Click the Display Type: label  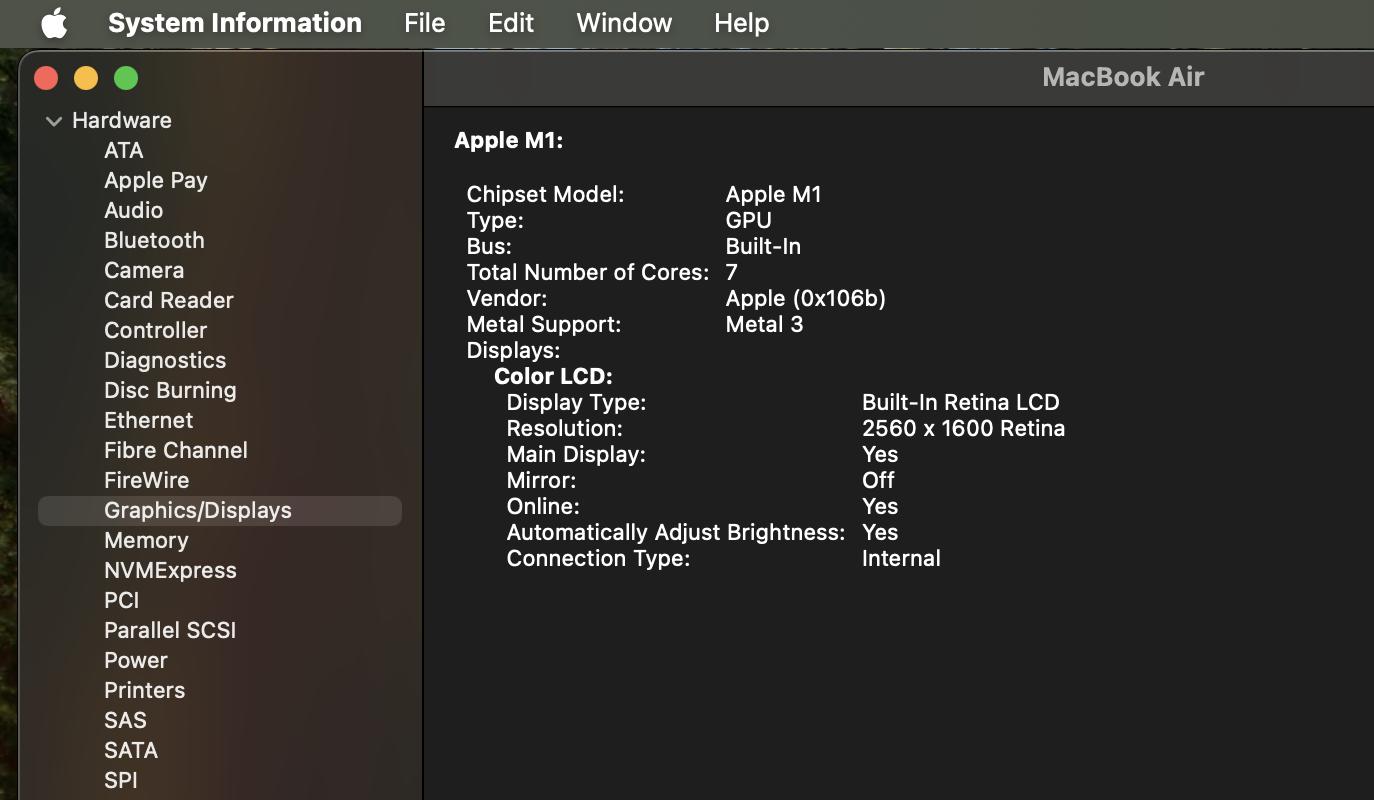pyautogui.click(x=576, y=402)
